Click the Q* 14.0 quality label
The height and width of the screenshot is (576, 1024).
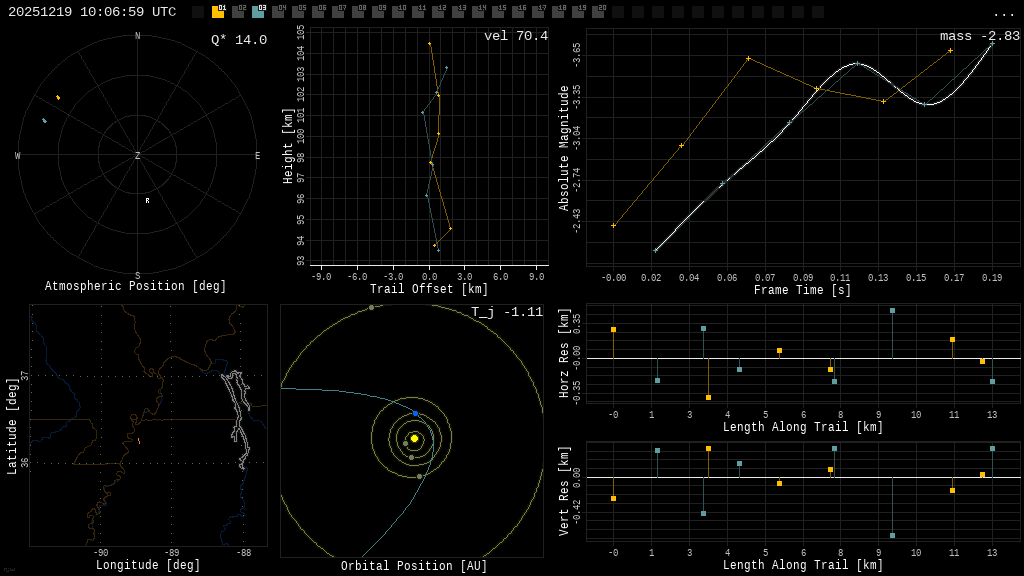click(x=239, y=40)
